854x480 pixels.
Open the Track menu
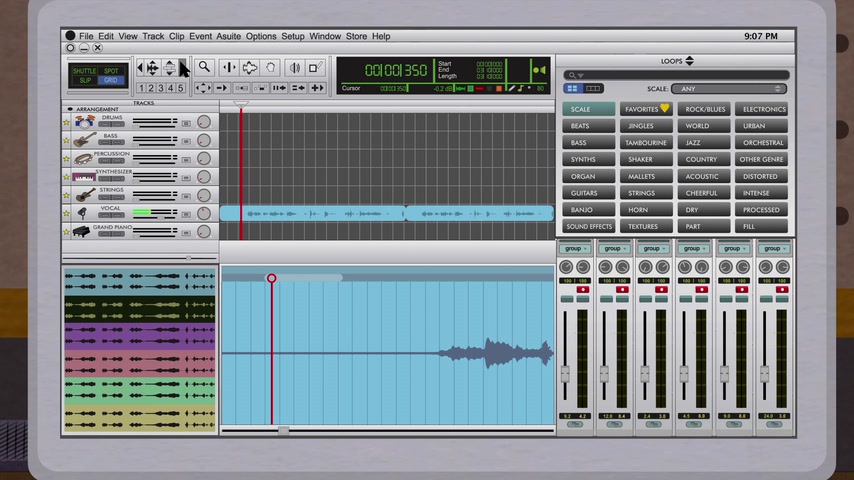(153, 36)
